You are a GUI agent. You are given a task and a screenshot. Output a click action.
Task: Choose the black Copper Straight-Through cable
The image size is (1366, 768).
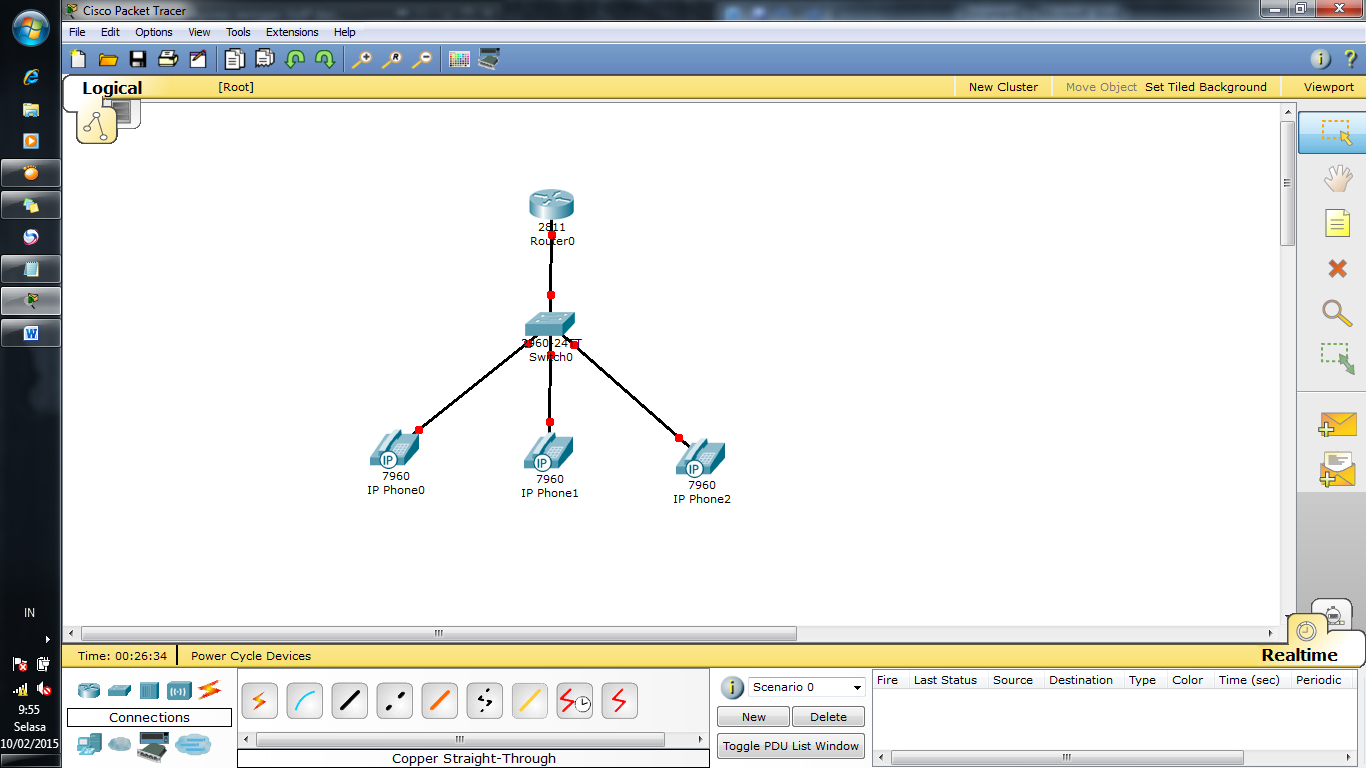click(x=349, y=701)
